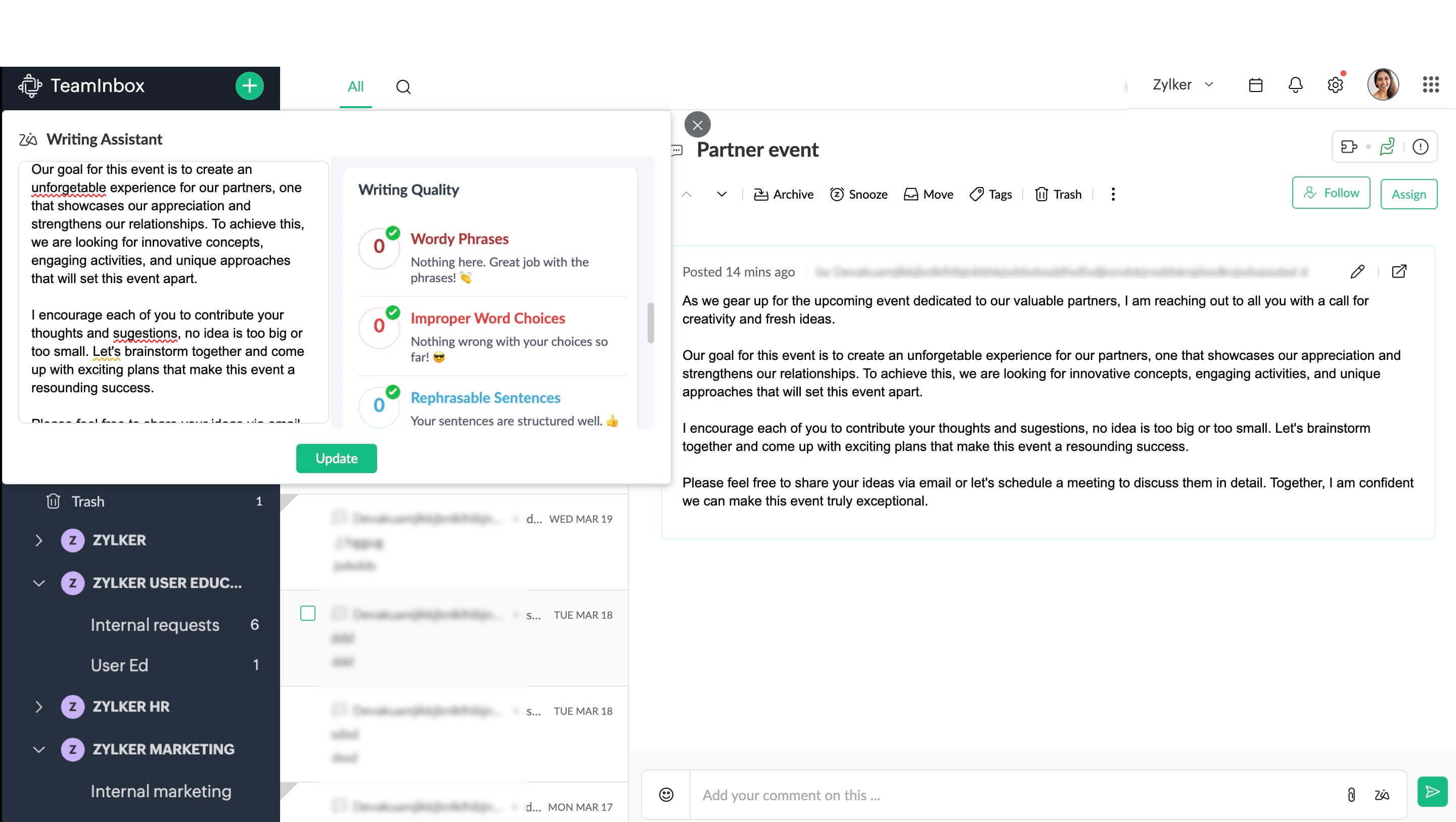Click the user profile avatar
The height and width of the screenshot is (822, 1456).
(x=1383, y=85)
